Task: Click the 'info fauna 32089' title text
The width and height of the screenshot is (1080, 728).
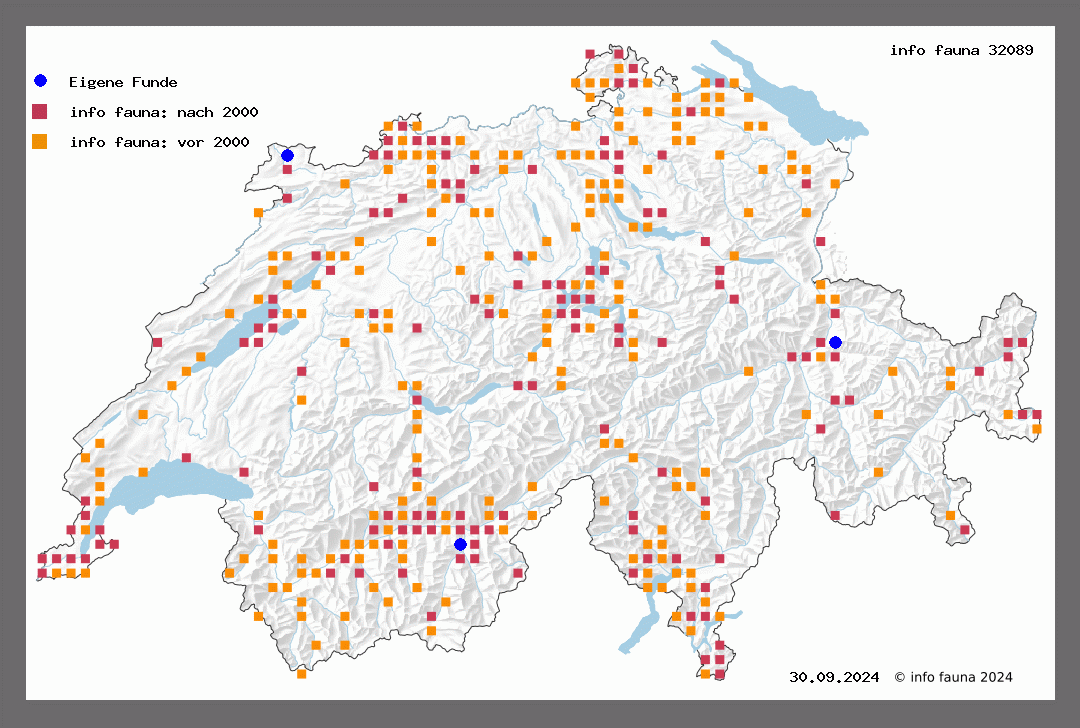Action: pyautogui.click(x=961, y=50)
